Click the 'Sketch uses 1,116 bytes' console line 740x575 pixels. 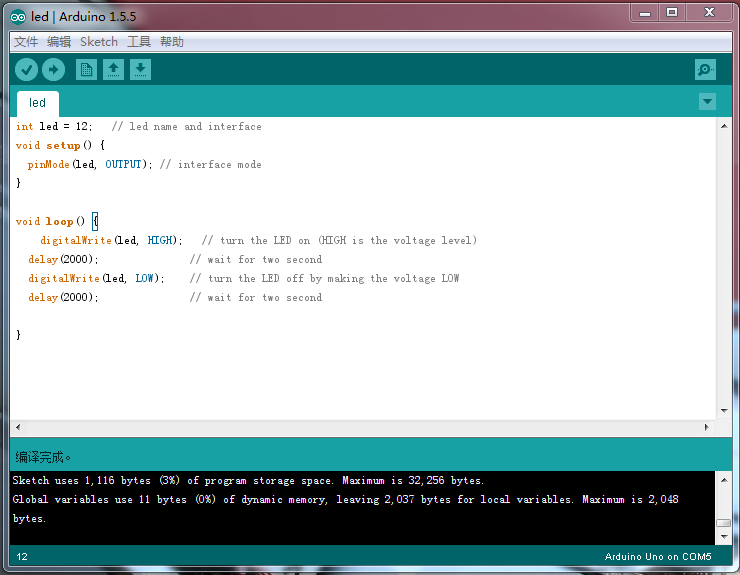coord(248,481)
